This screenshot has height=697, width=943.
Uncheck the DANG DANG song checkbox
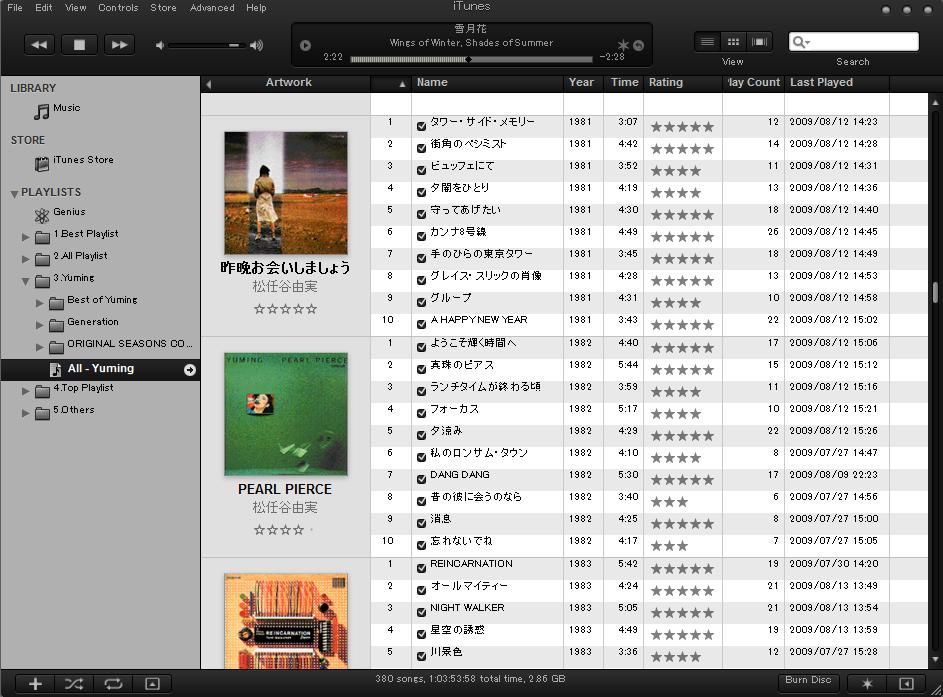pyautogui.click(x=422, y=479)
